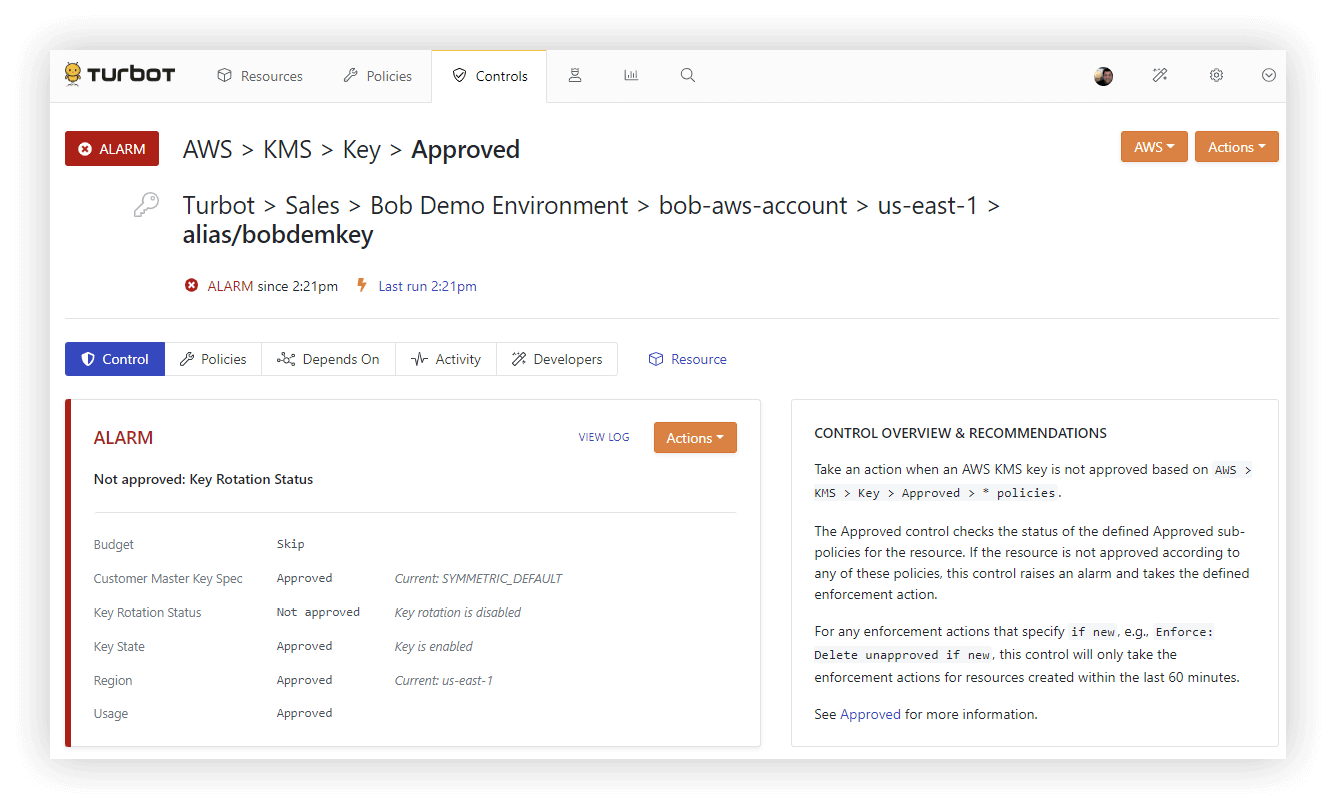Click the Key breadcrumb in control title
This screenshot has height=809, width=1336.
[x=361, y=149]
